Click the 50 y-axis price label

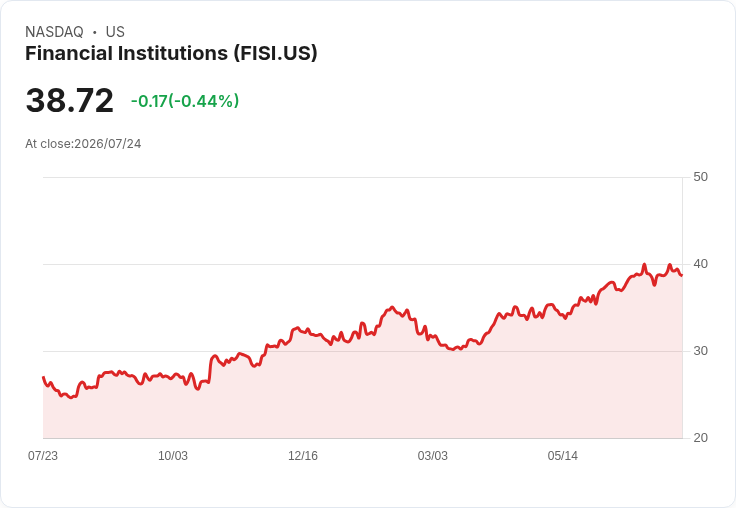[700, 177]
